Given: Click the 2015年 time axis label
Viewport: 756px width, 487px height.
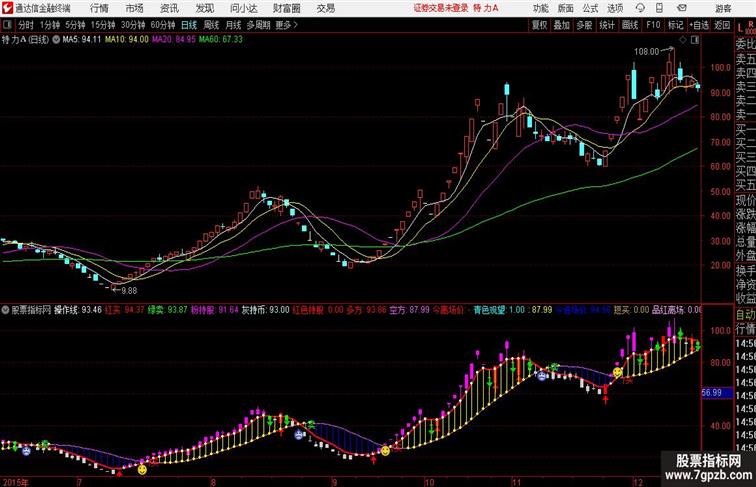Looking at the screenshot, I should tap(15, 482).
